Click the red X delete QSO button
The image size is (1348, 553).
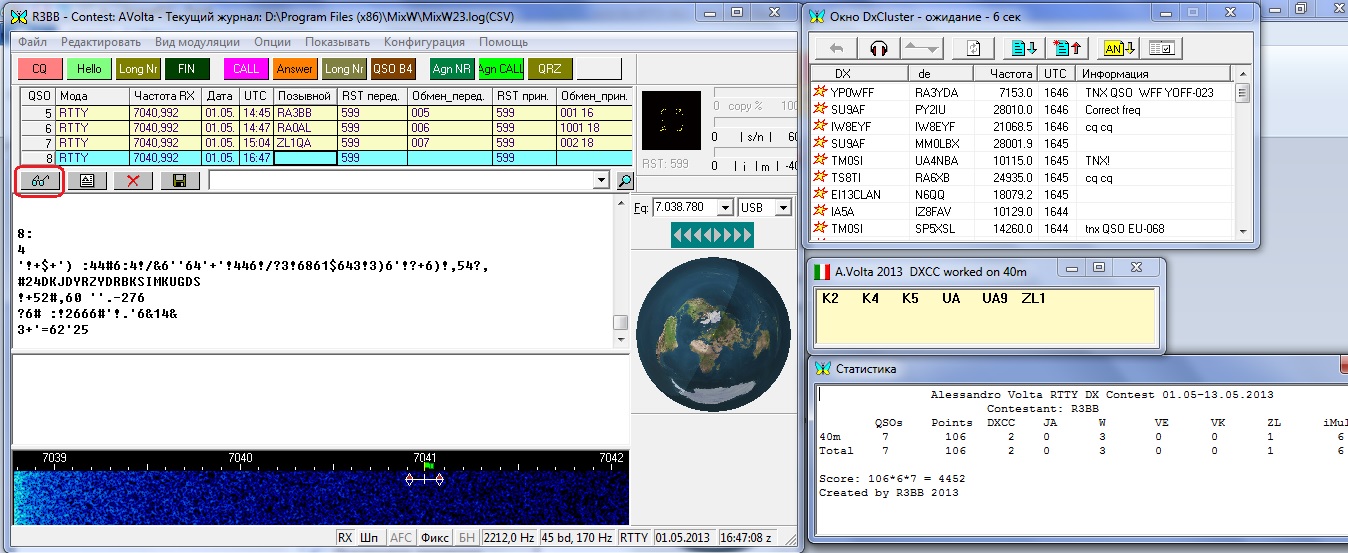(x=133, y=181)
